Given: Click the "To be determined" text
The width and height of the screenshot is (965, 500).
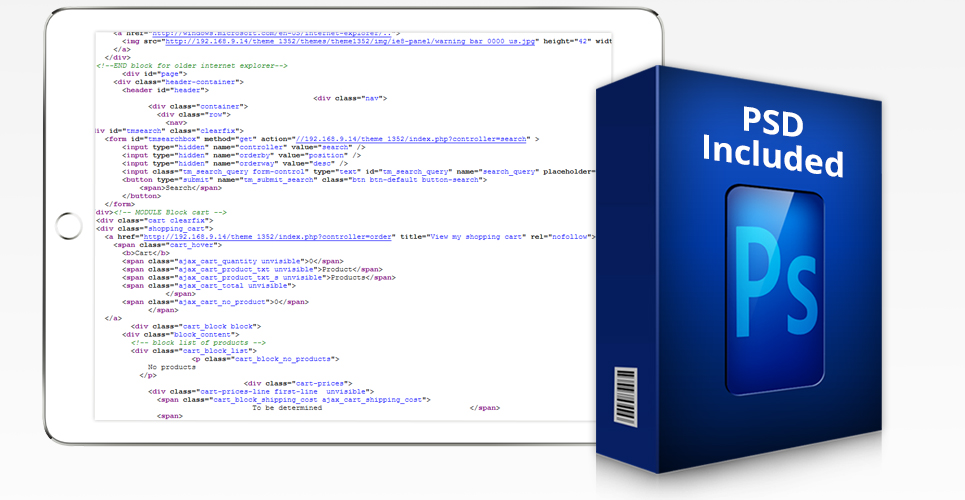Looking at the screenshot, I should [287, 408].
